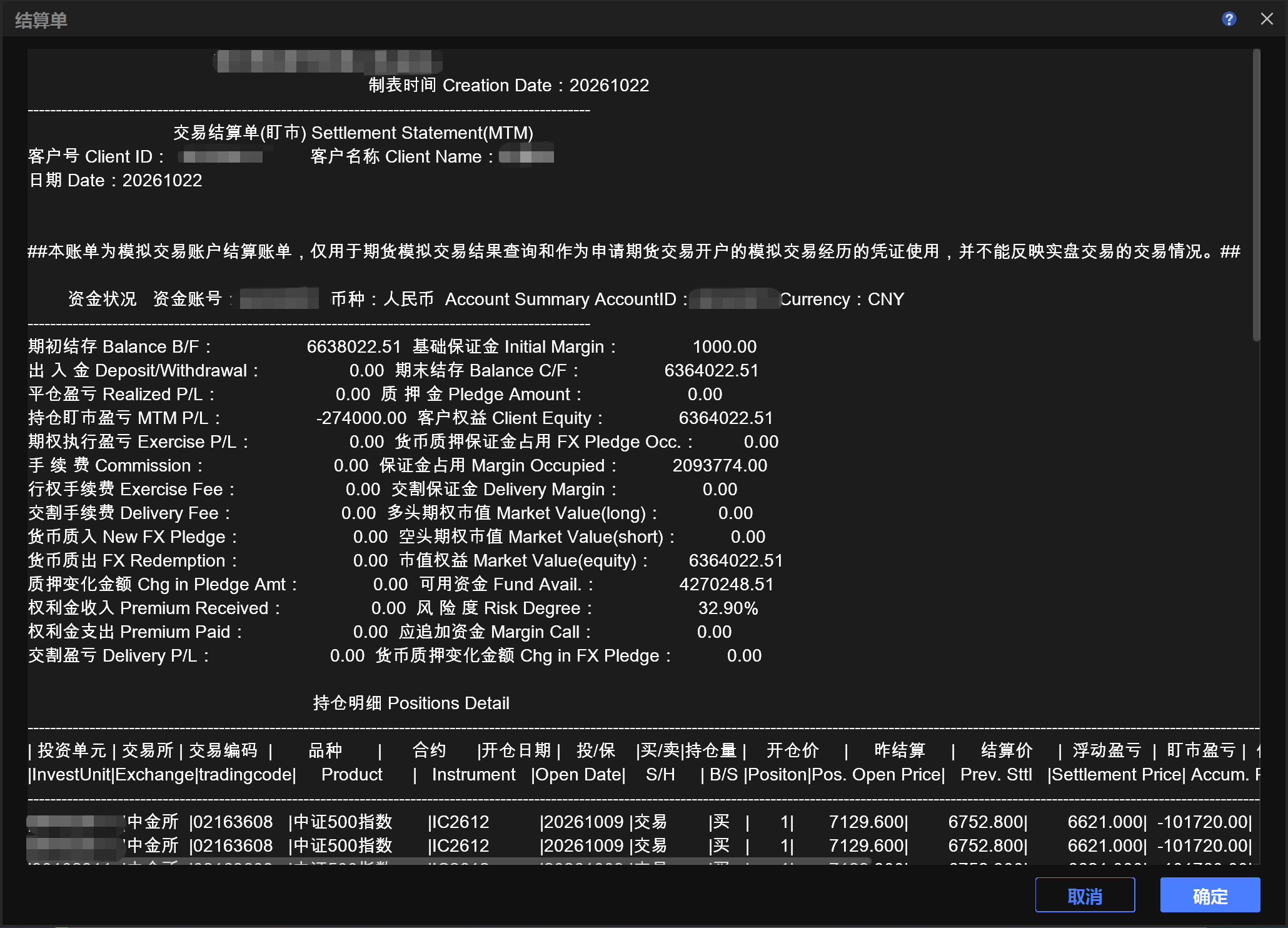Click the Instrument column header
The height and width of the screenshot is (928, 1288).
click(x=473, y=774)
